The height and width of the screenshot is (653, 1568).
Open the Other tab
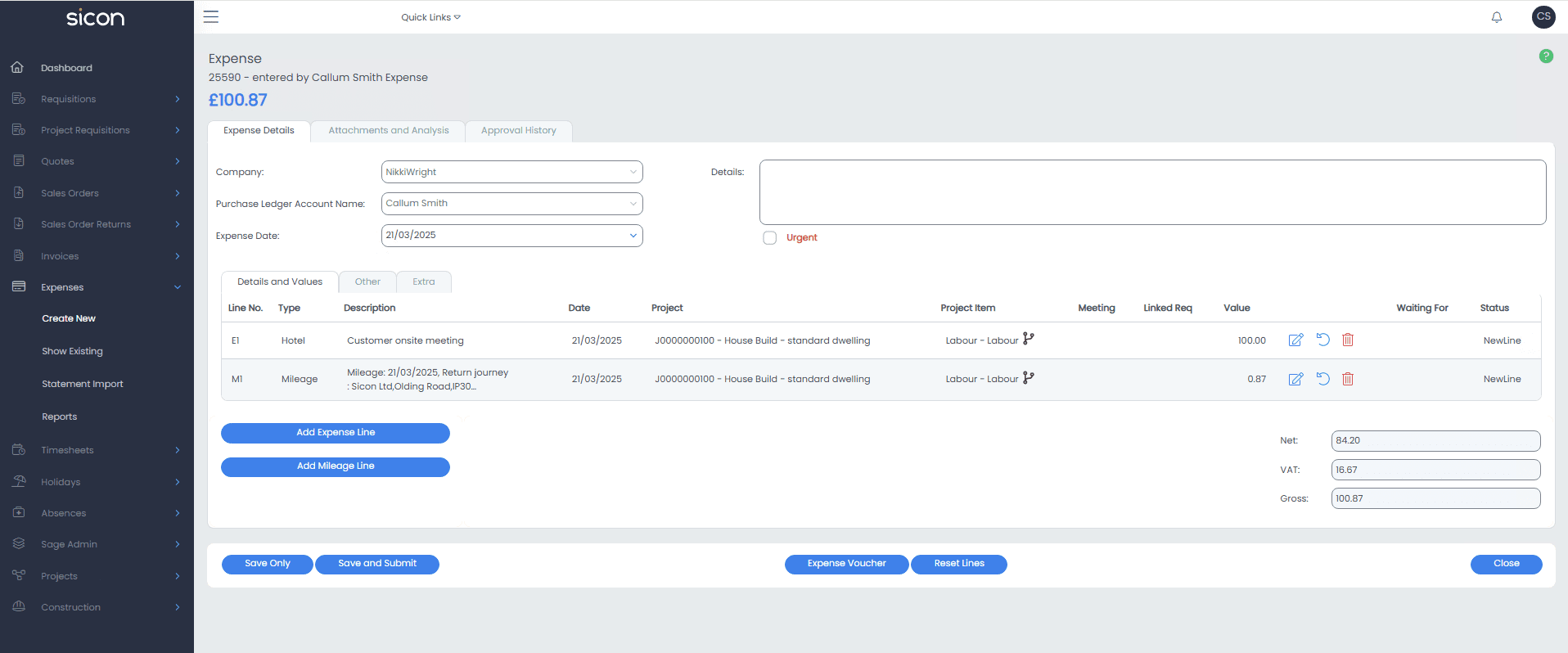tap(367, 282)
